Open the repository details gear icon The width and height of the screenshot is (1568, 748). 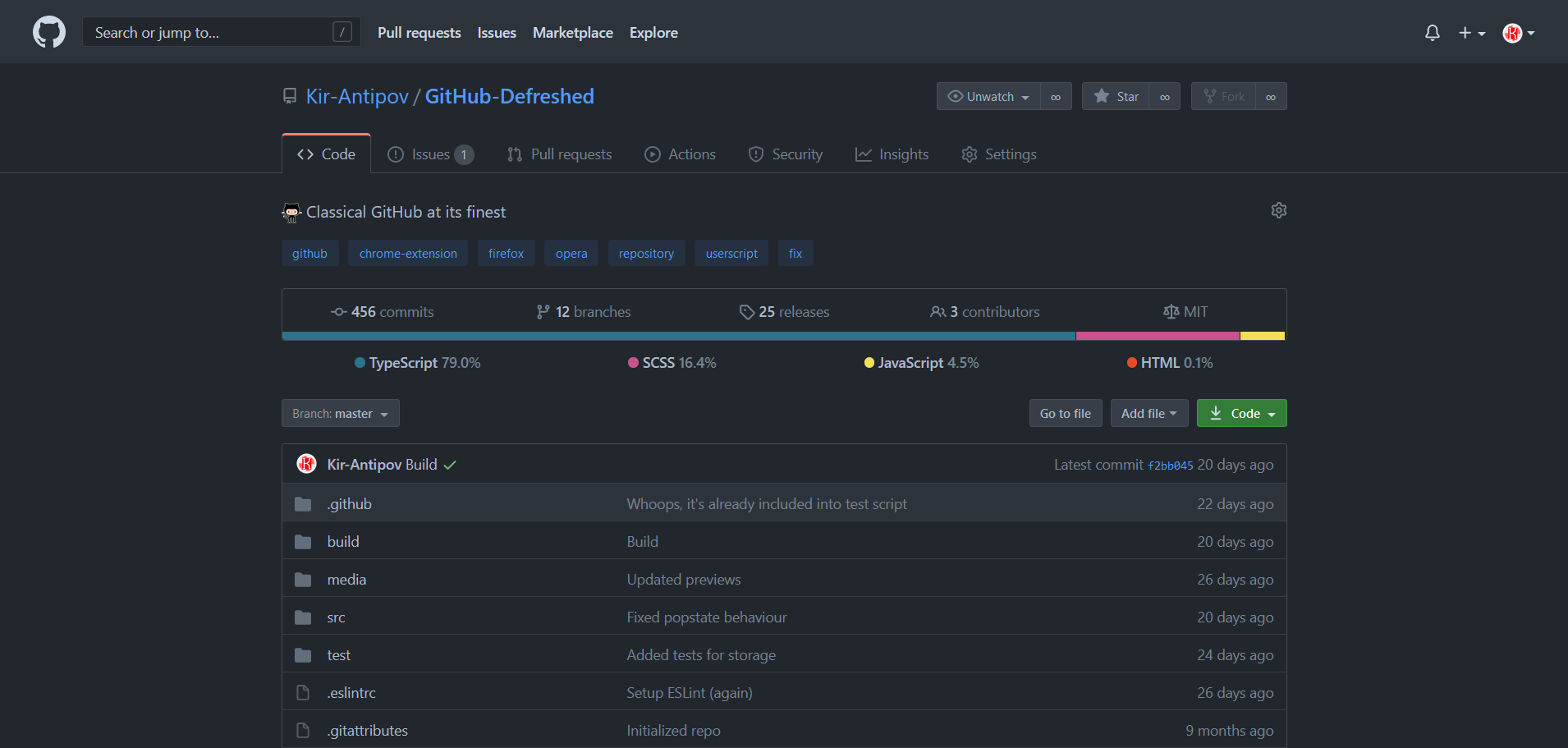1279,210
